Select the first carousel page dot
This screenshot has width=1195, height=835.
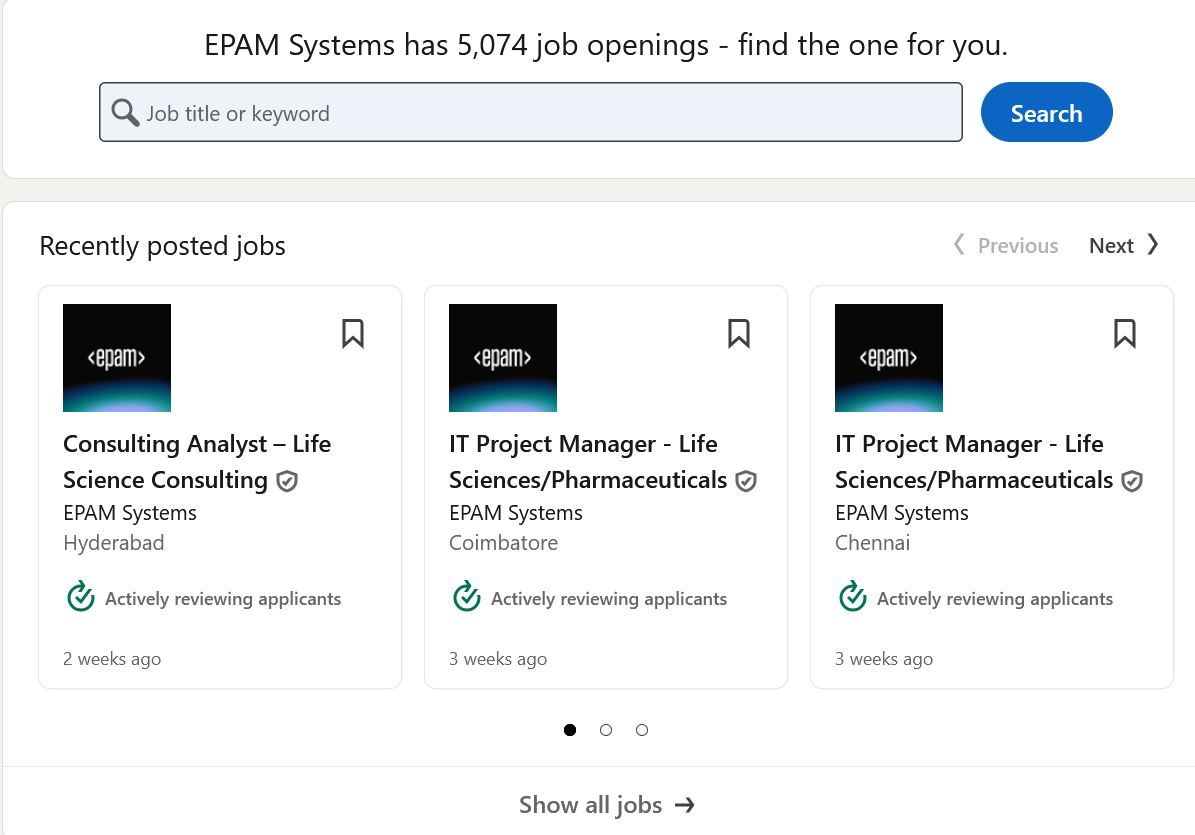569,730
